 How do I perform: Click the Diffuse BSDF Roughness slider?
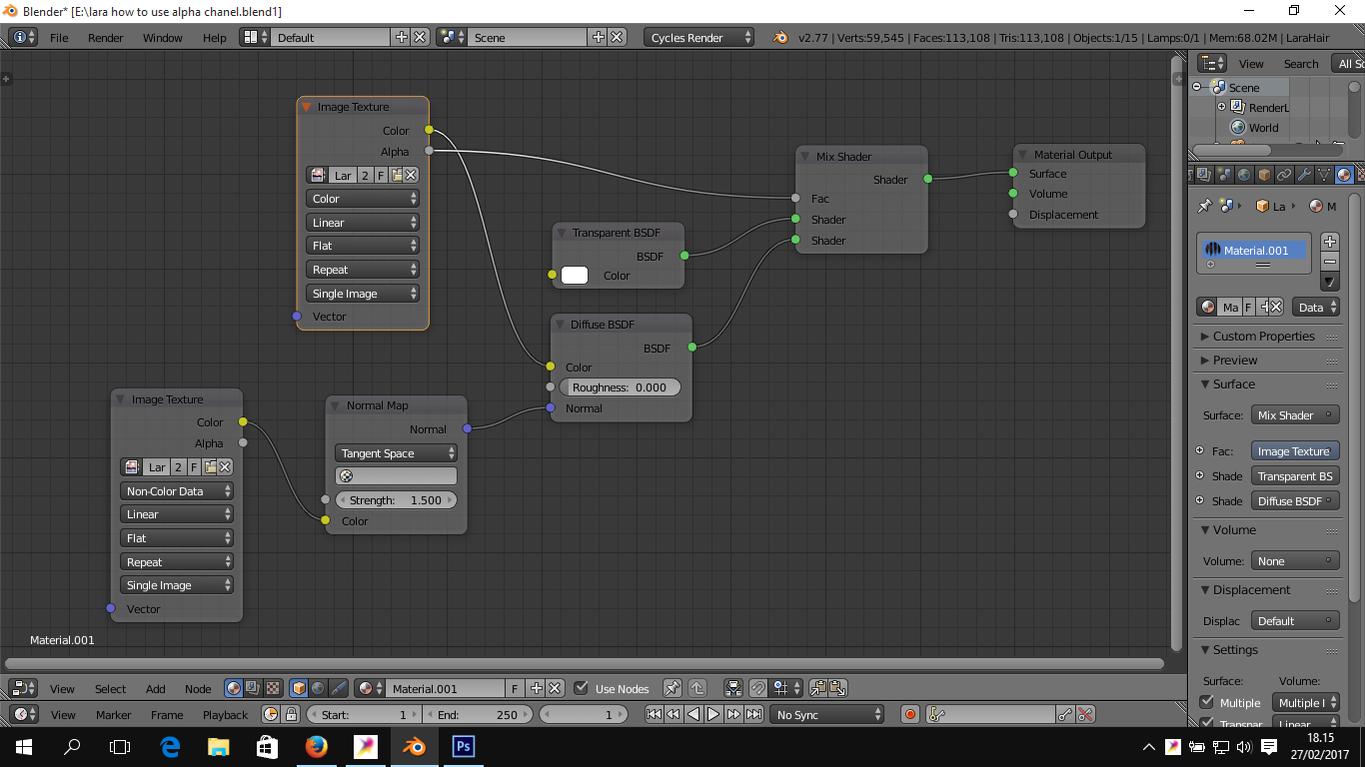pyautogui.click(x=620, y=387)
